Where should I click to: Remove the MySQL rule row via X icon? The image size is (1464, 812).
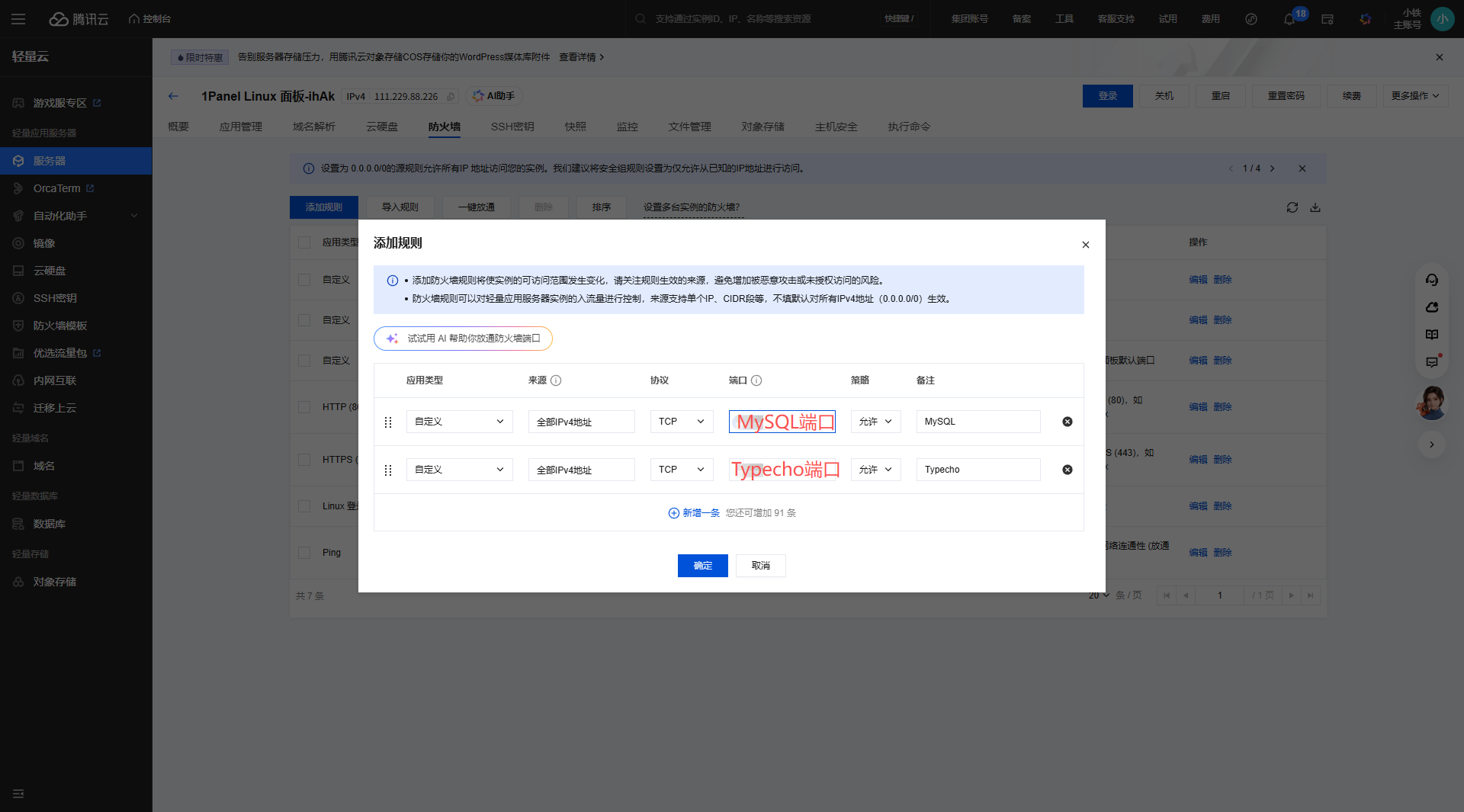click(1067, 421)
